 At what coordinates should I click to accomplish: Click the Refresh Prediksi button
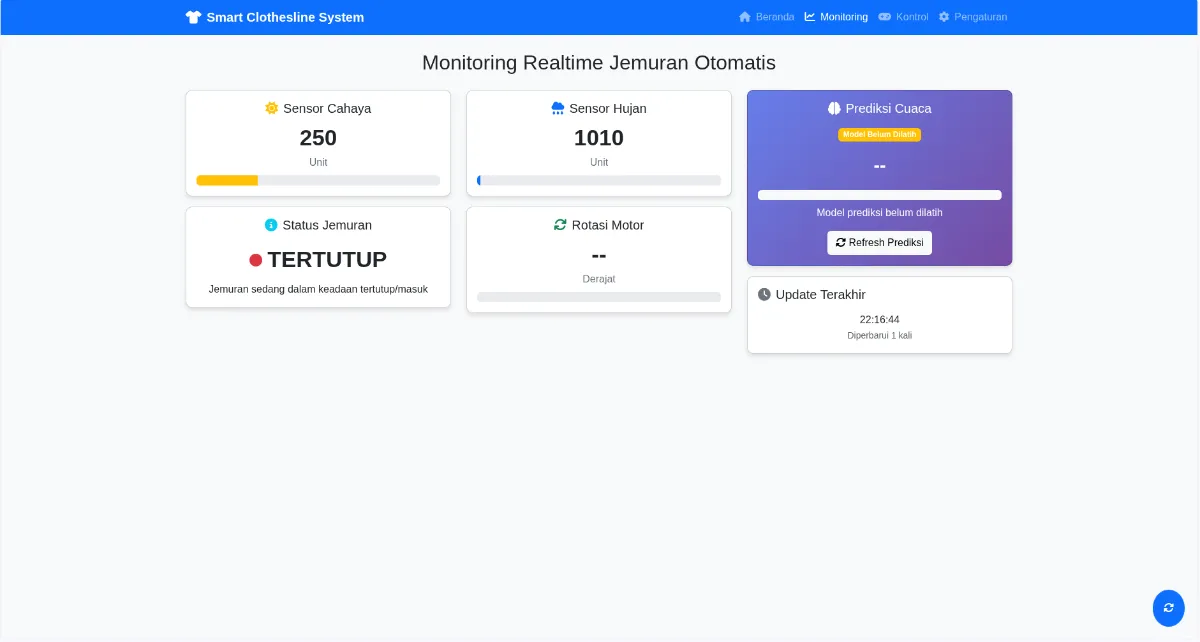[x=879, y=243]
